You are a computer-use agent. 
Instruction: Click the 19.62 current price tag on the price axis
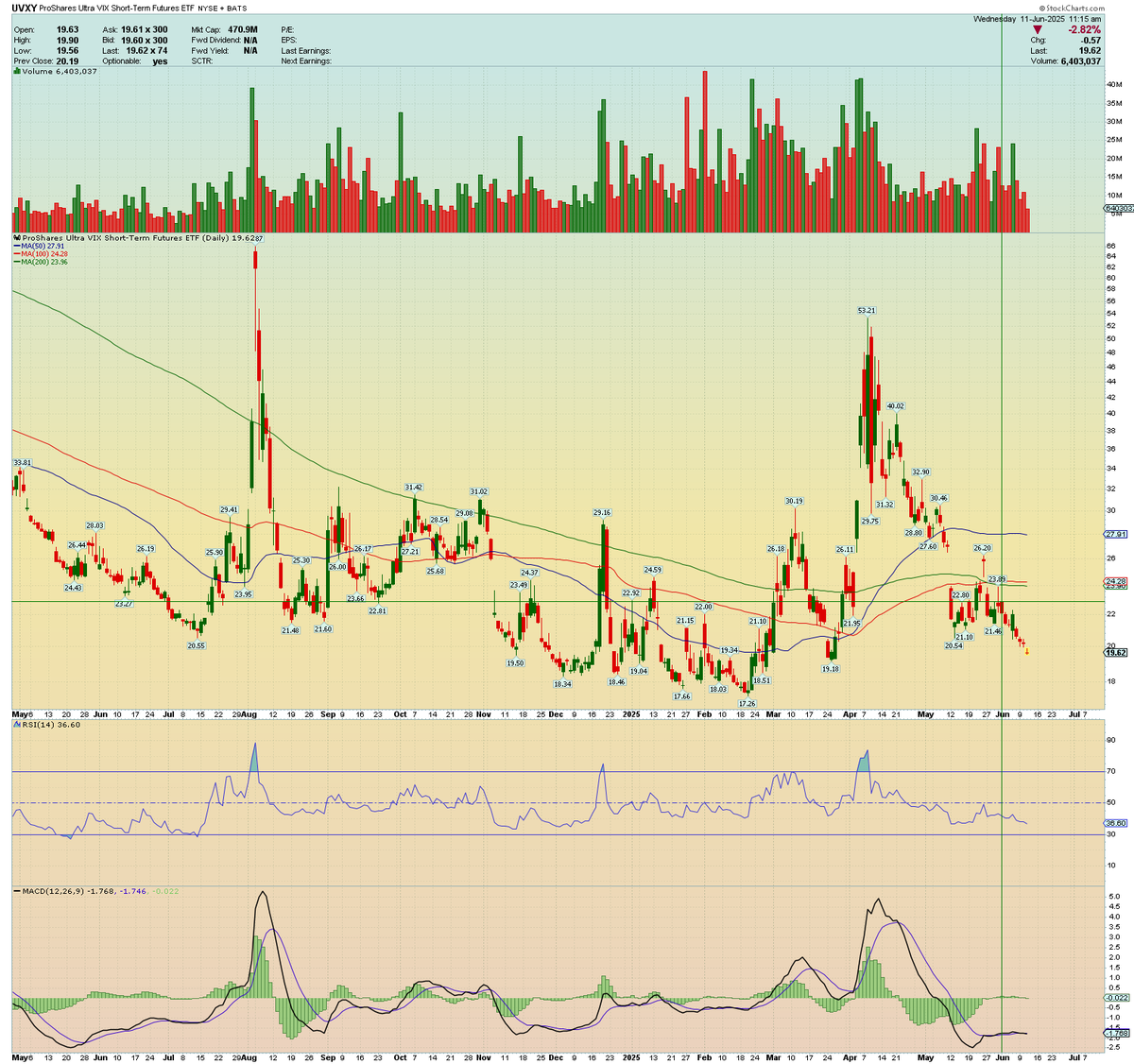click(x=1114, y=653)
